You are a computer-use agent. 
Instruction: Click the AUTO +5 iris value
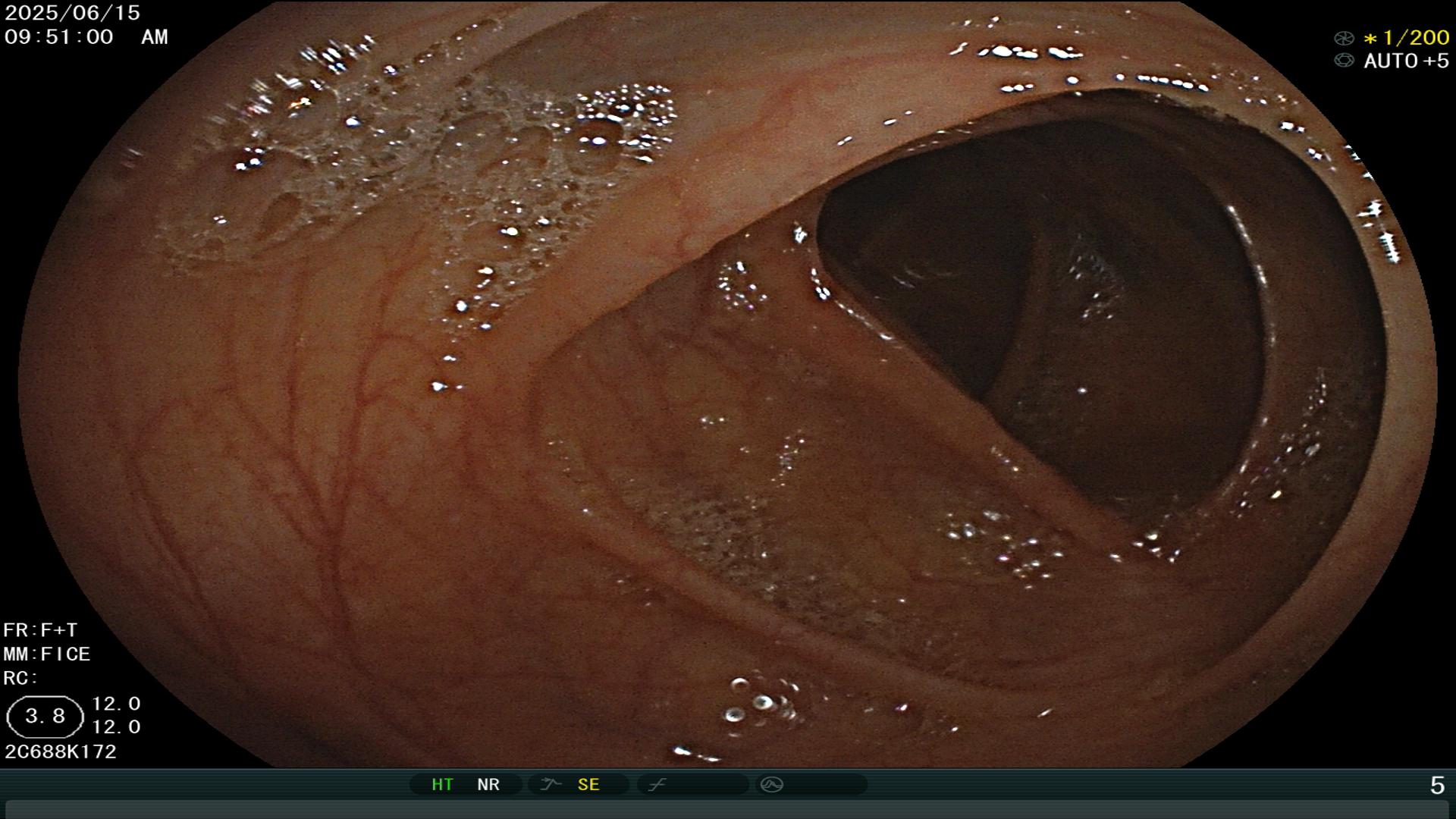point(1407,61)
